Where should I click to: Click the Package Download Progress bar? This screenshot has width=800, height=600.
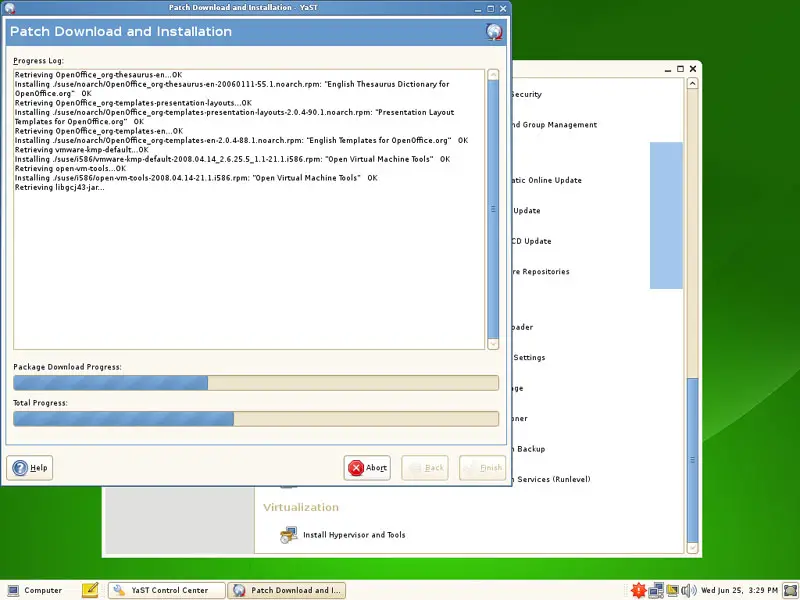256,383
